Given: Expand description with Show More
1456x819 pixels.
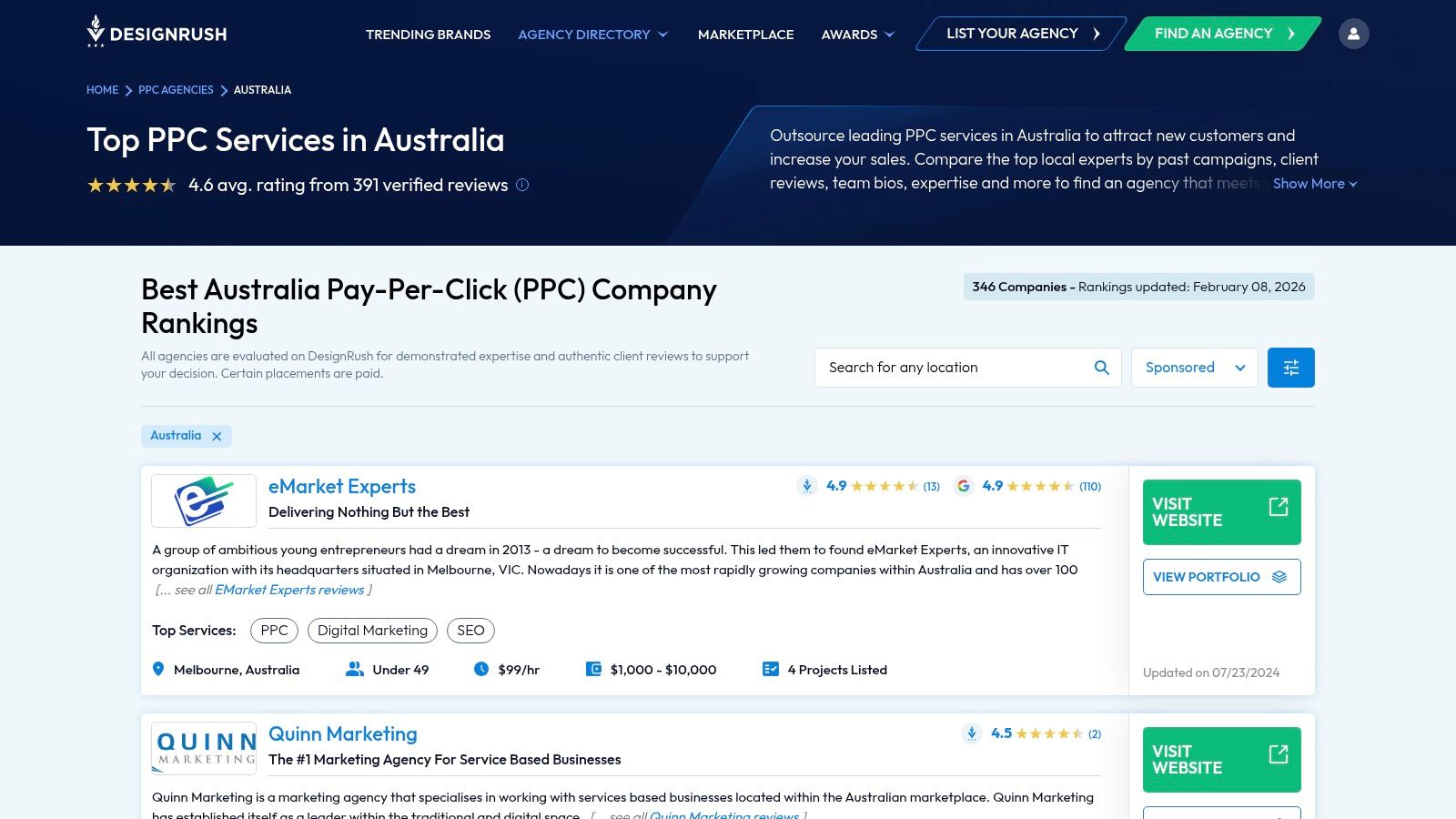Looking at the screenshot, I should pos(1315,184).
